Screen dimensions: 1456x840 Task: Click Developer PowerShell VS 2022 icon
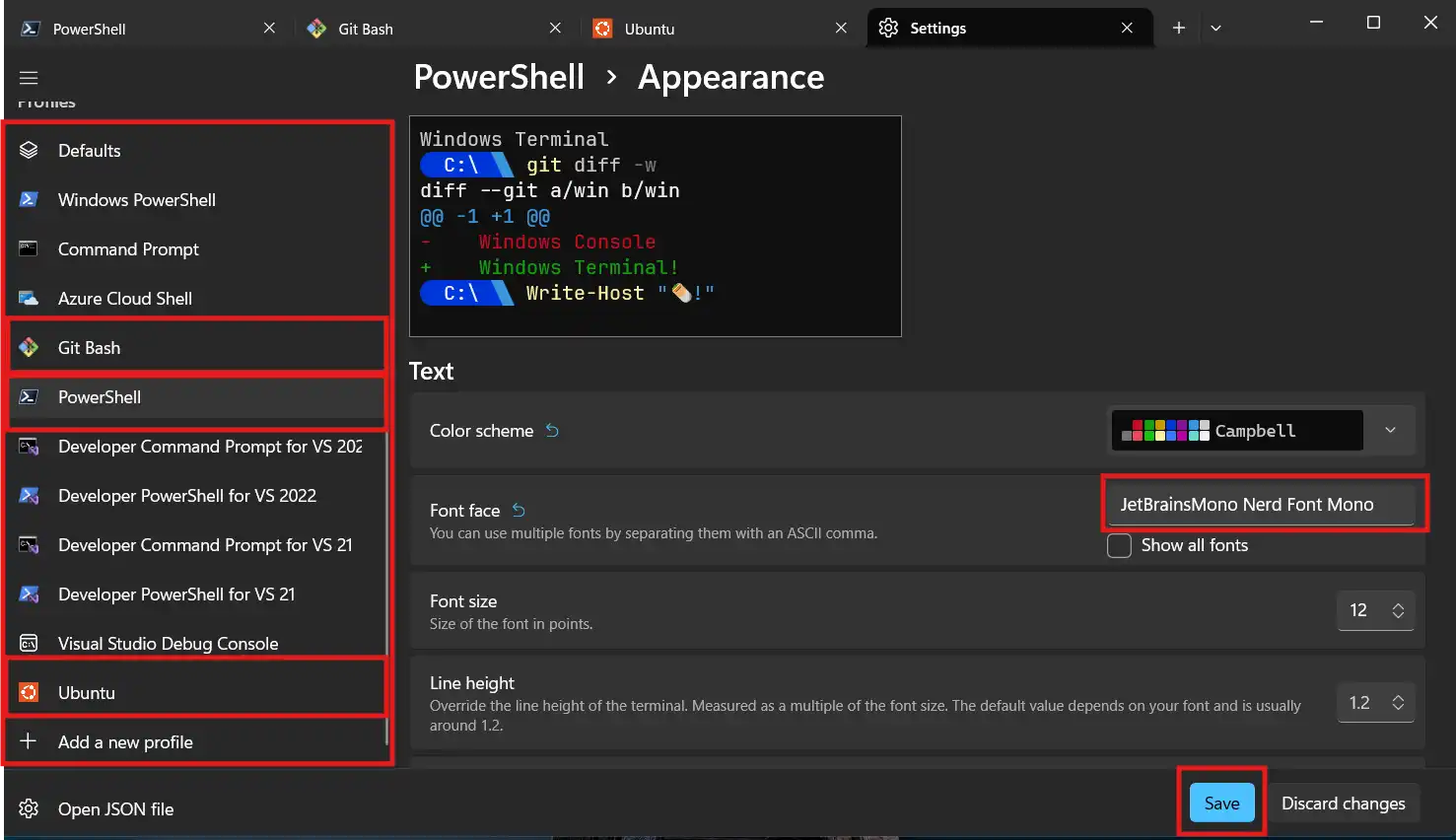pyautogui.click(x=29, y=495)
